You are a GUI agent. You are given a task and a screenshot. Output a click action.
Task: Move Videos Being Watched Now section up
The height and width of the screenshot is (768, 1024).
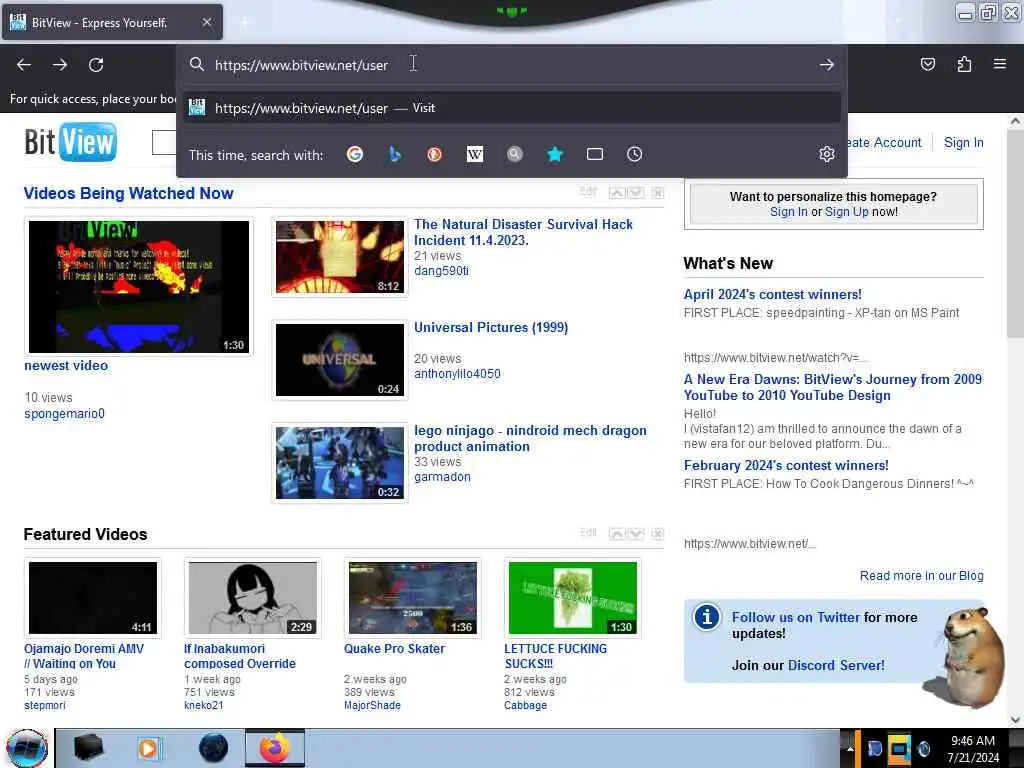[x=617, y=193]
